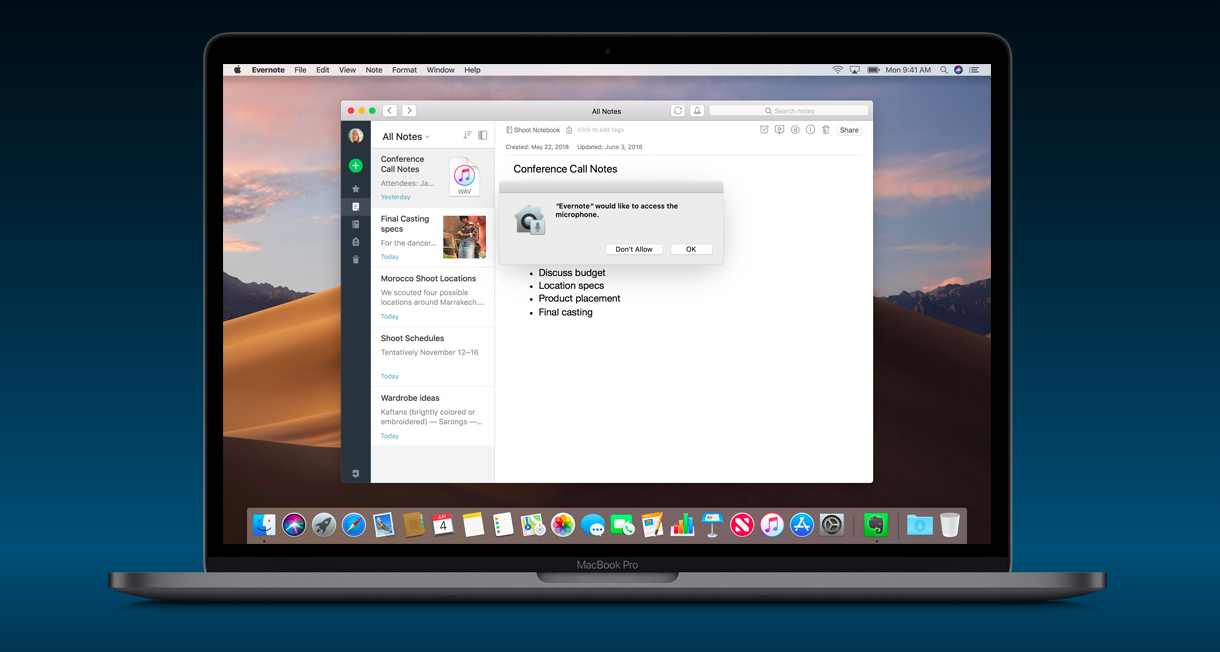
Task: Open Trash in Evernote sidebar
Action: click(355, 260)
